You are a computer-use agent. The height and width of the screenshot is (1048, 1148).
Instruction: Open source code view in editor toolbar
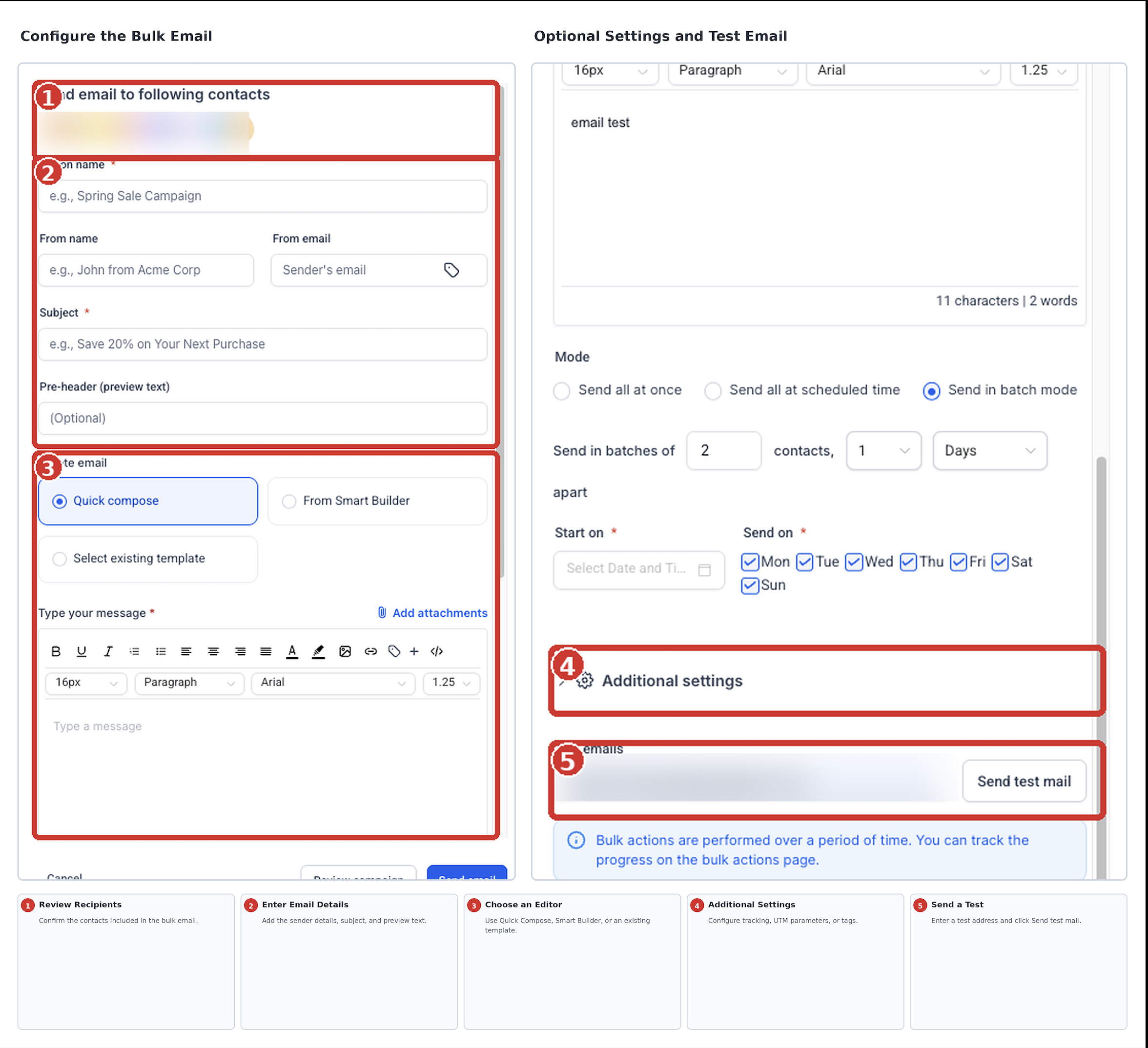[437, 651]
